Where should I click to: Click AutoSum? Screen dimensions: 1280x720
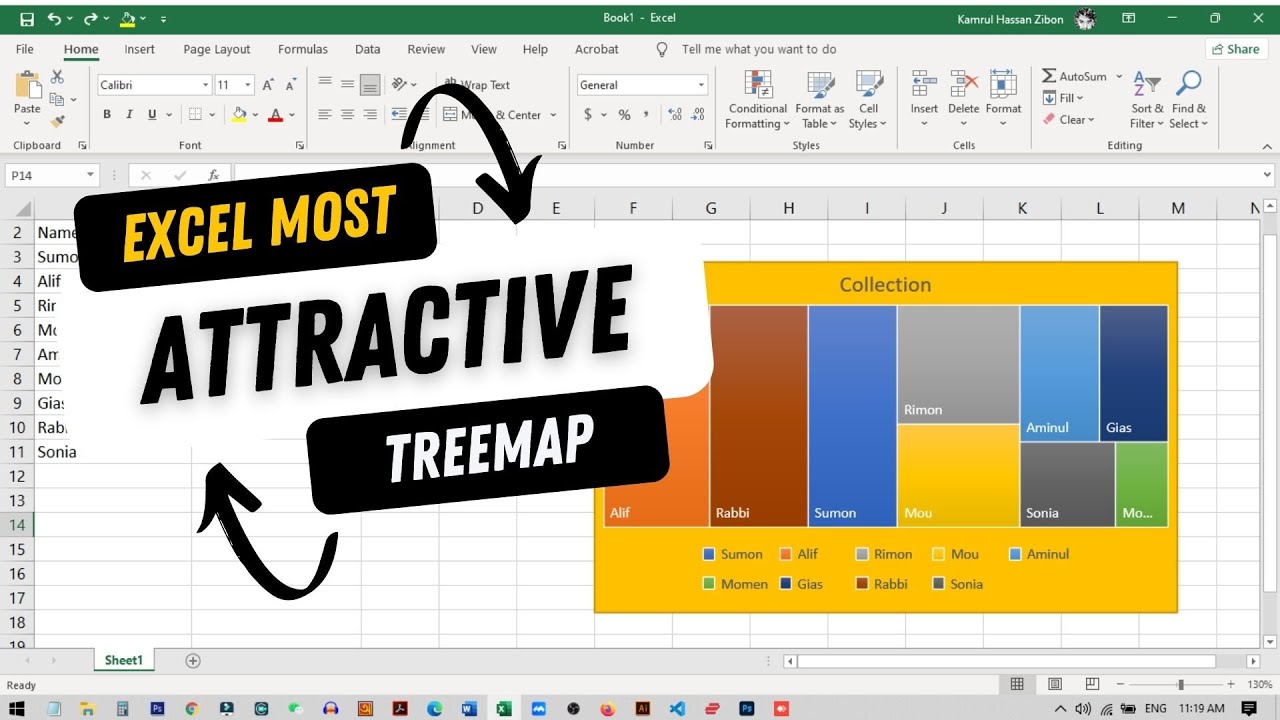pyautogui.click(x=1075, y=76)
